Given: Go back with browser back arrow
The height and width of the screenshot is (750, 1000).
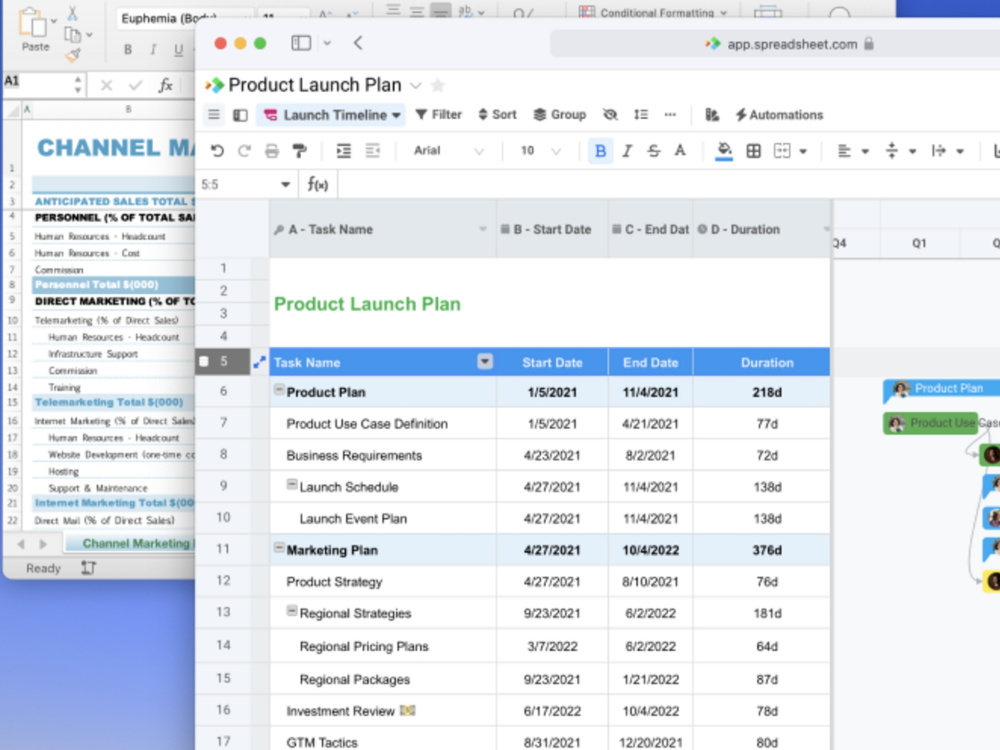Looking at the screenshot, I should pyautogui.click(x=358, y=43).
